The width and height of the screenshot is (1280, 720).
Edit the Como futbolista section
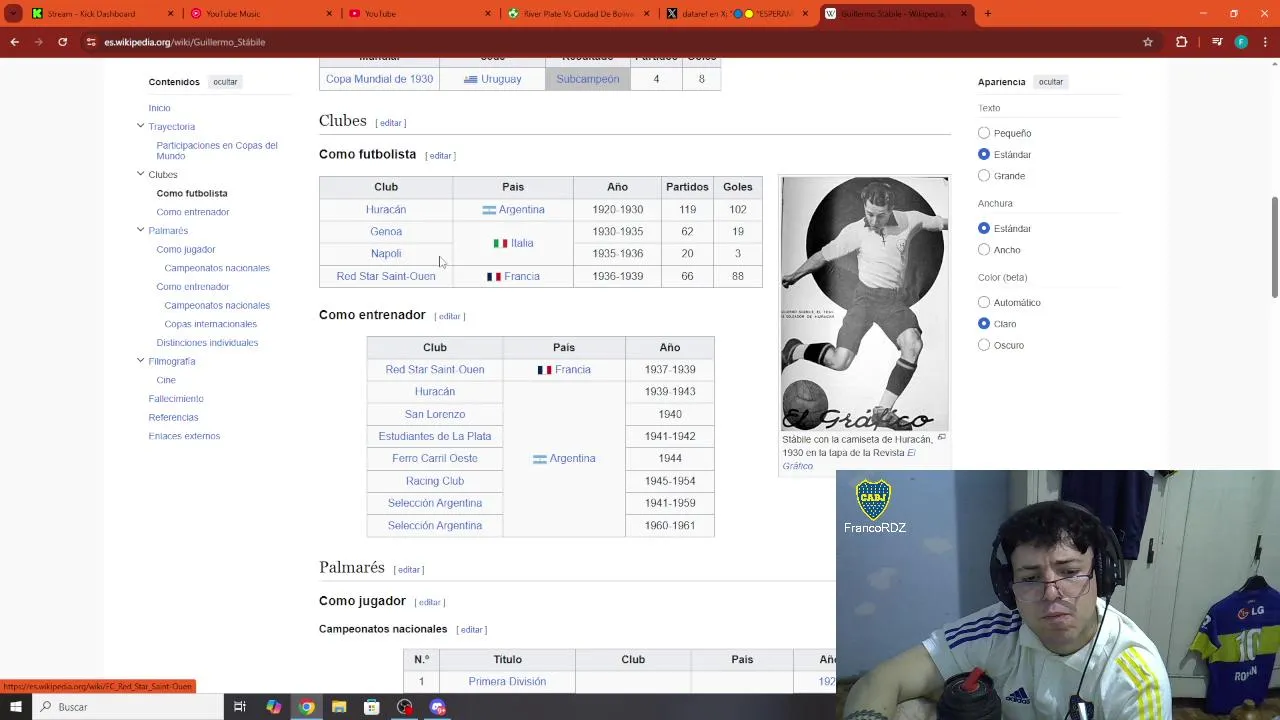pyautogui.click(x=440, y=156)
